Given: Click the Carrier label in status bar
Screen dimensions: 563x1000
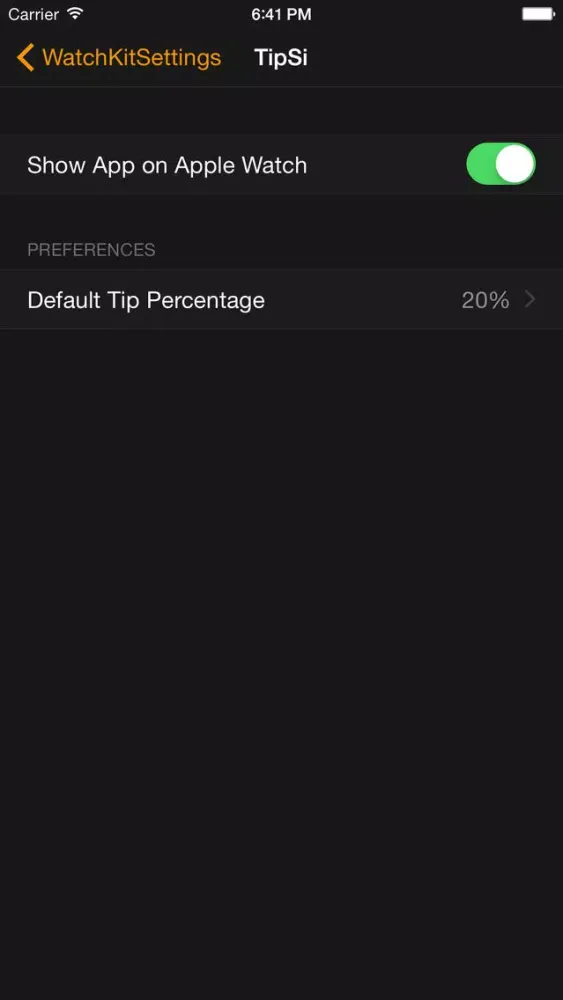Looking at the screenshot, I should pos(34,14).
